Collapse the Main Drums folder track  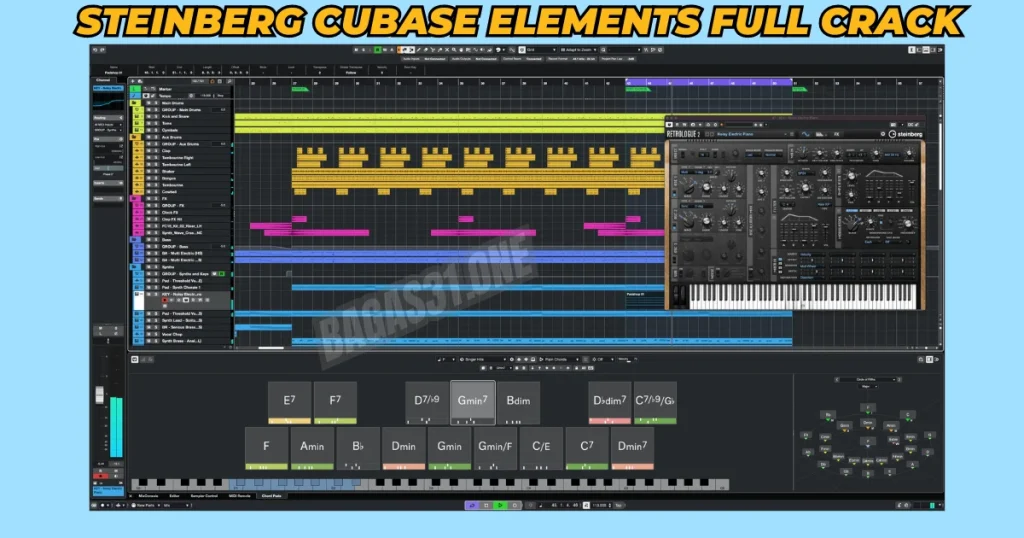coord(134,103)
